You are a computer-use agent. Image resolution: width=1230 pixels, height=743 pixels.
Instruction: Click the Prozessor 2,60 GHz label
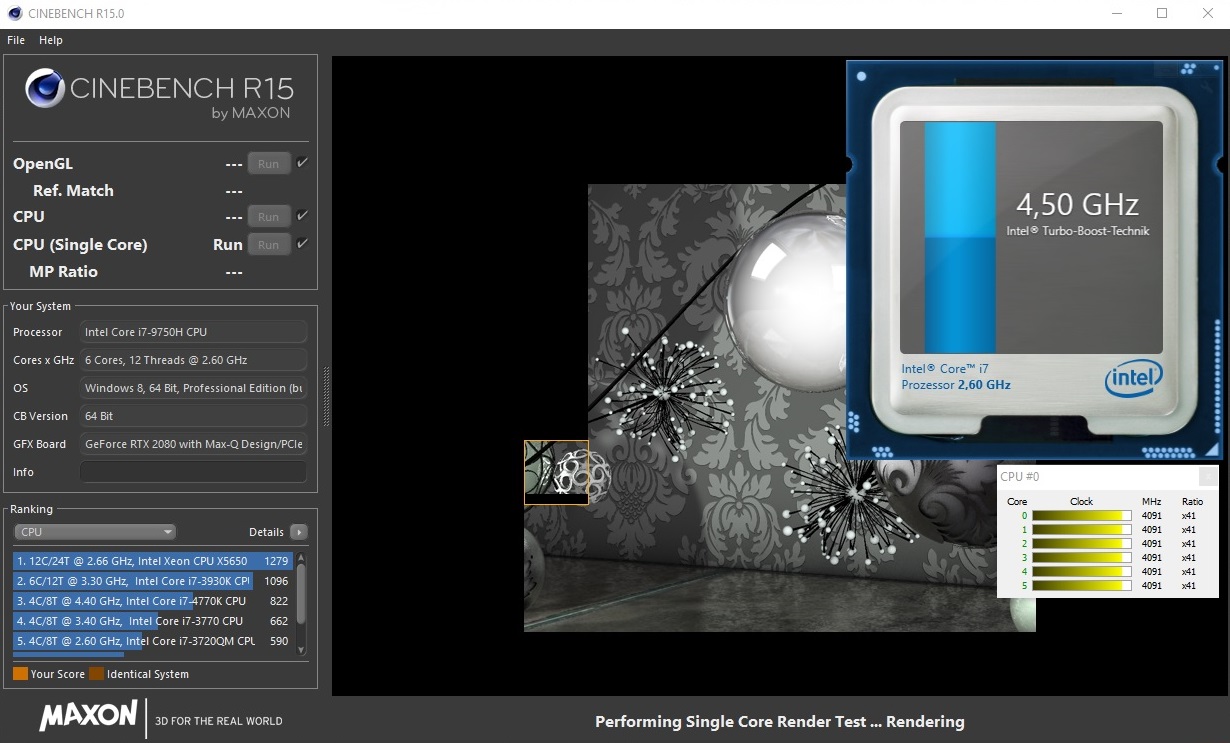(956, 385)
